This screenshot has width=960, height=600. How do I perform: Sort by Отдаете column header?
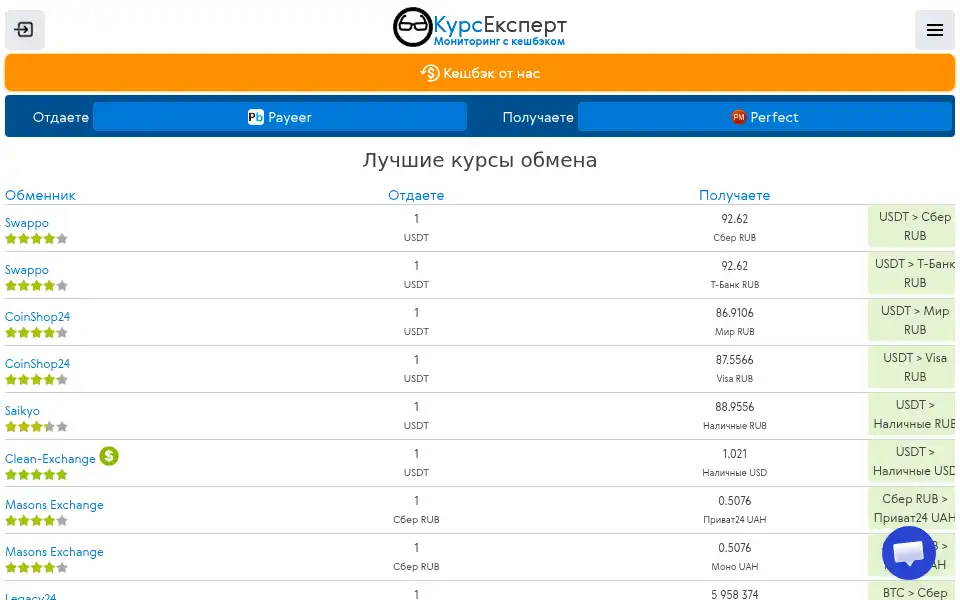tap(416, 195)
